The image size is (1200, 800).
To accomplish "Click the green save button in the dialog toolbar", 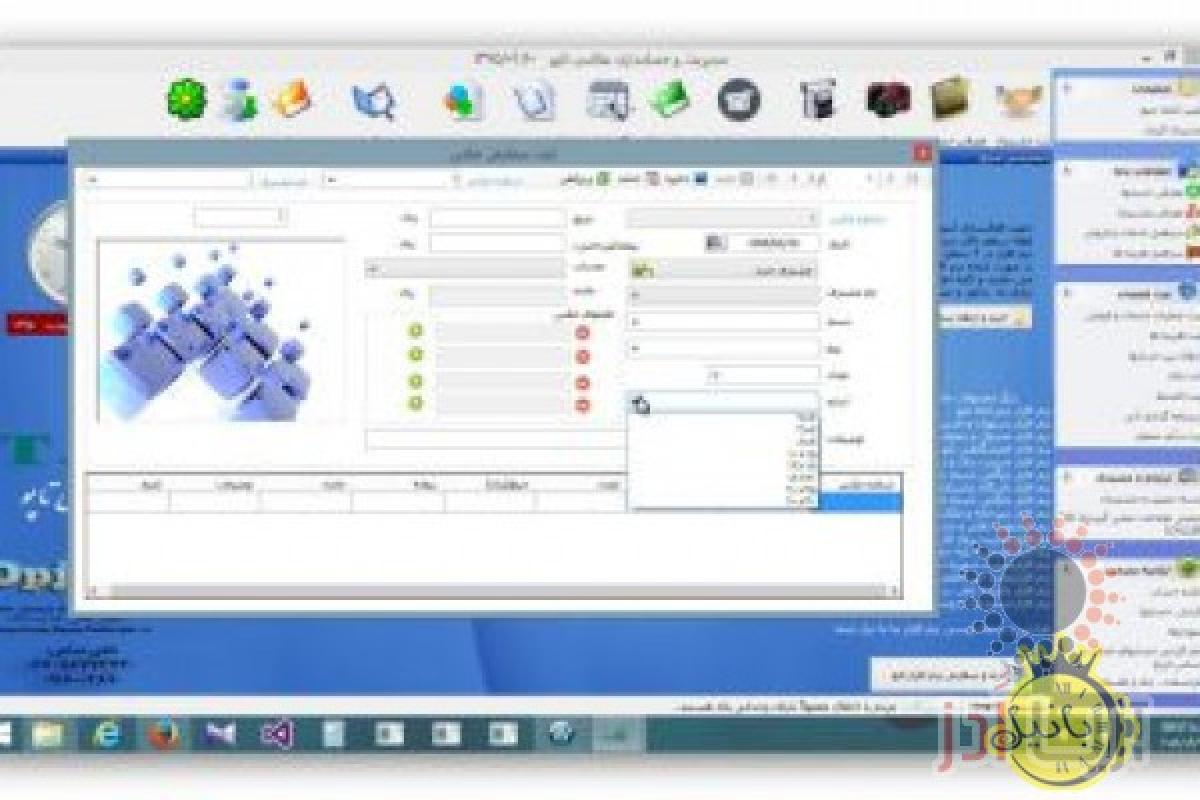I will [603, 178].
